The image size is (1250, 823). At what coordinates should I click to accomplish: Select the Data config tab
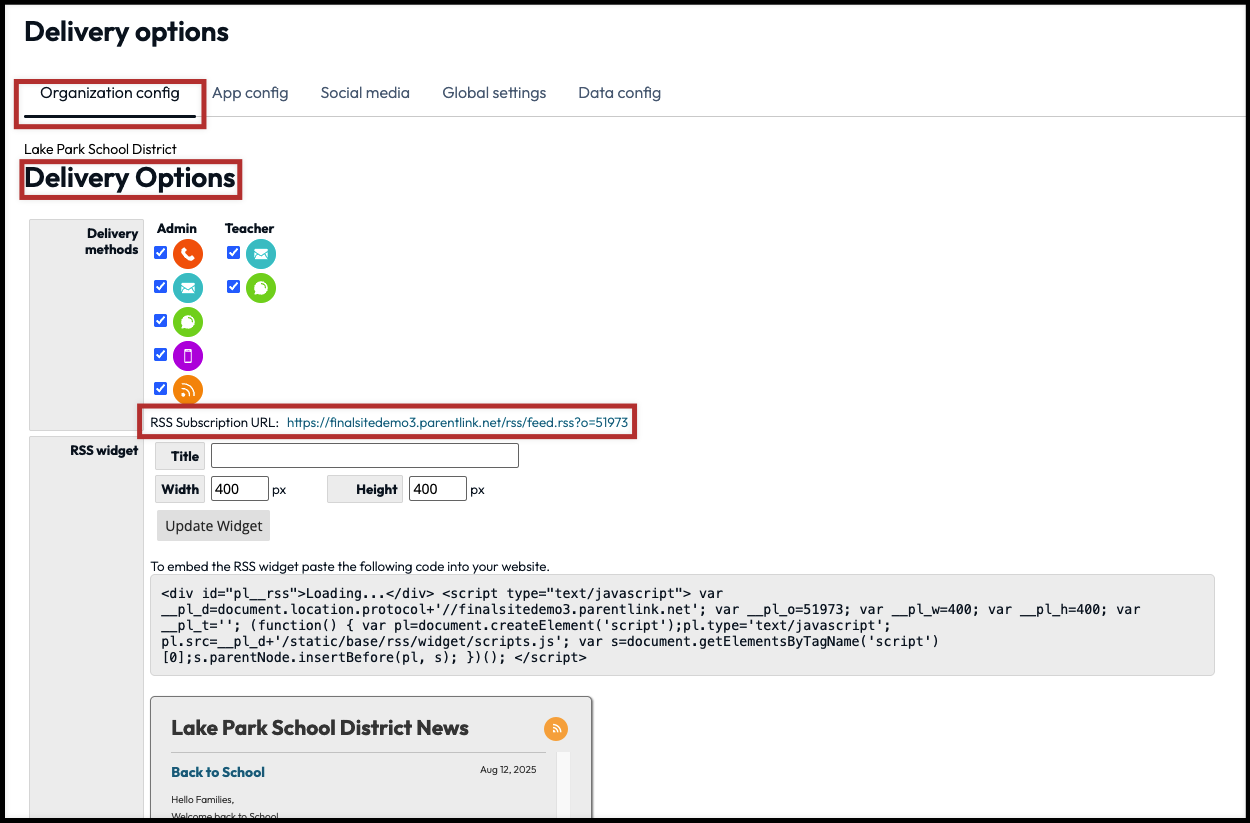point(619,93)
